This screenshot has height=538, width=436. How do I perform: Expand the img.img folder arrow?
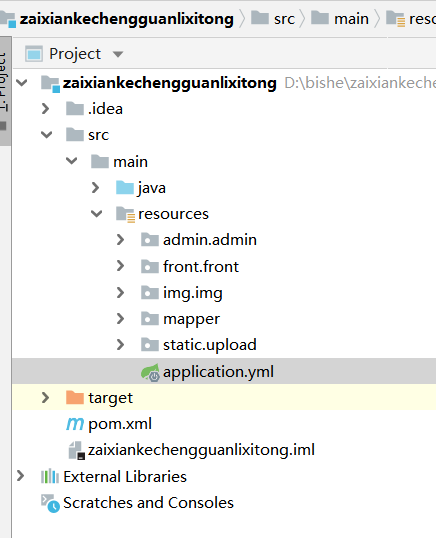[120, 292]
